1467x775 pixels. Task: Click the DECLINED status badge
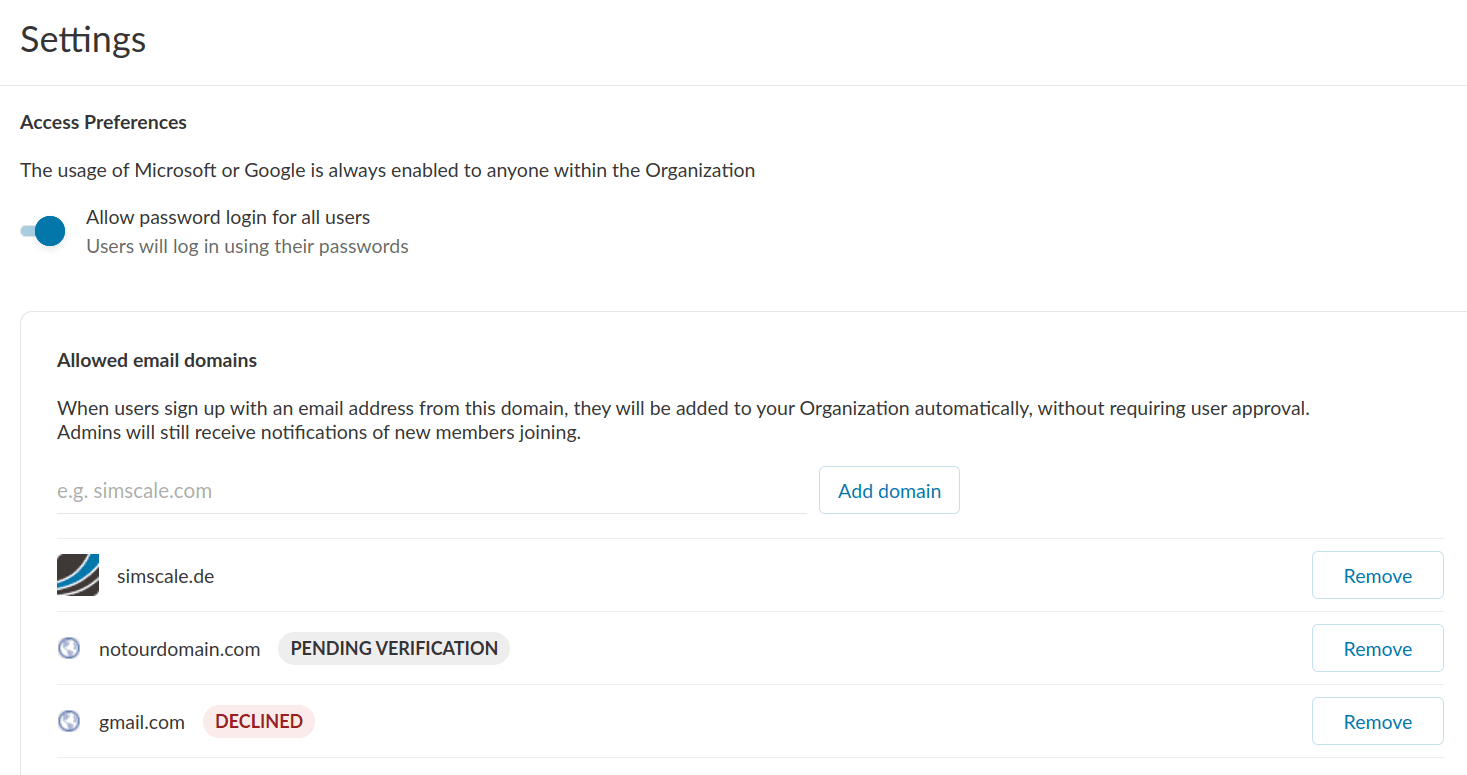tap(259, 722)
